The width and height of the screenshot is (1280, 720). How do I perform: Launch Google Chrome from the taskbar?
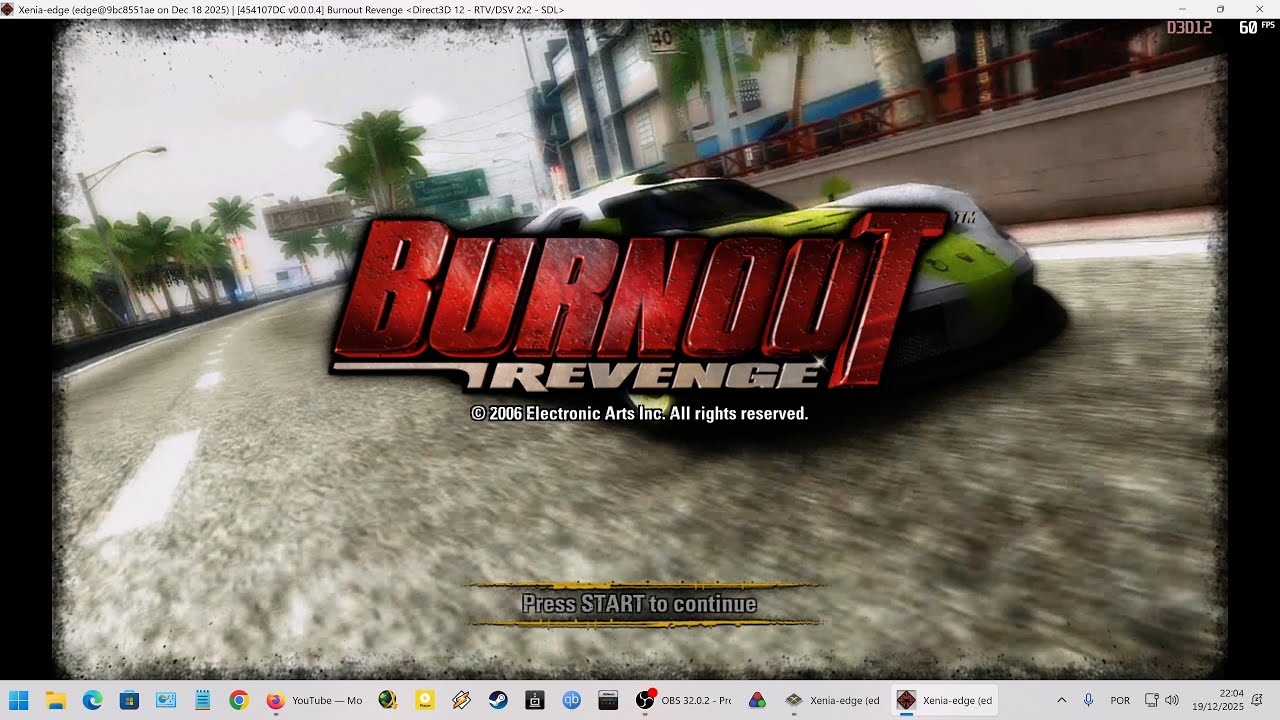238,700
